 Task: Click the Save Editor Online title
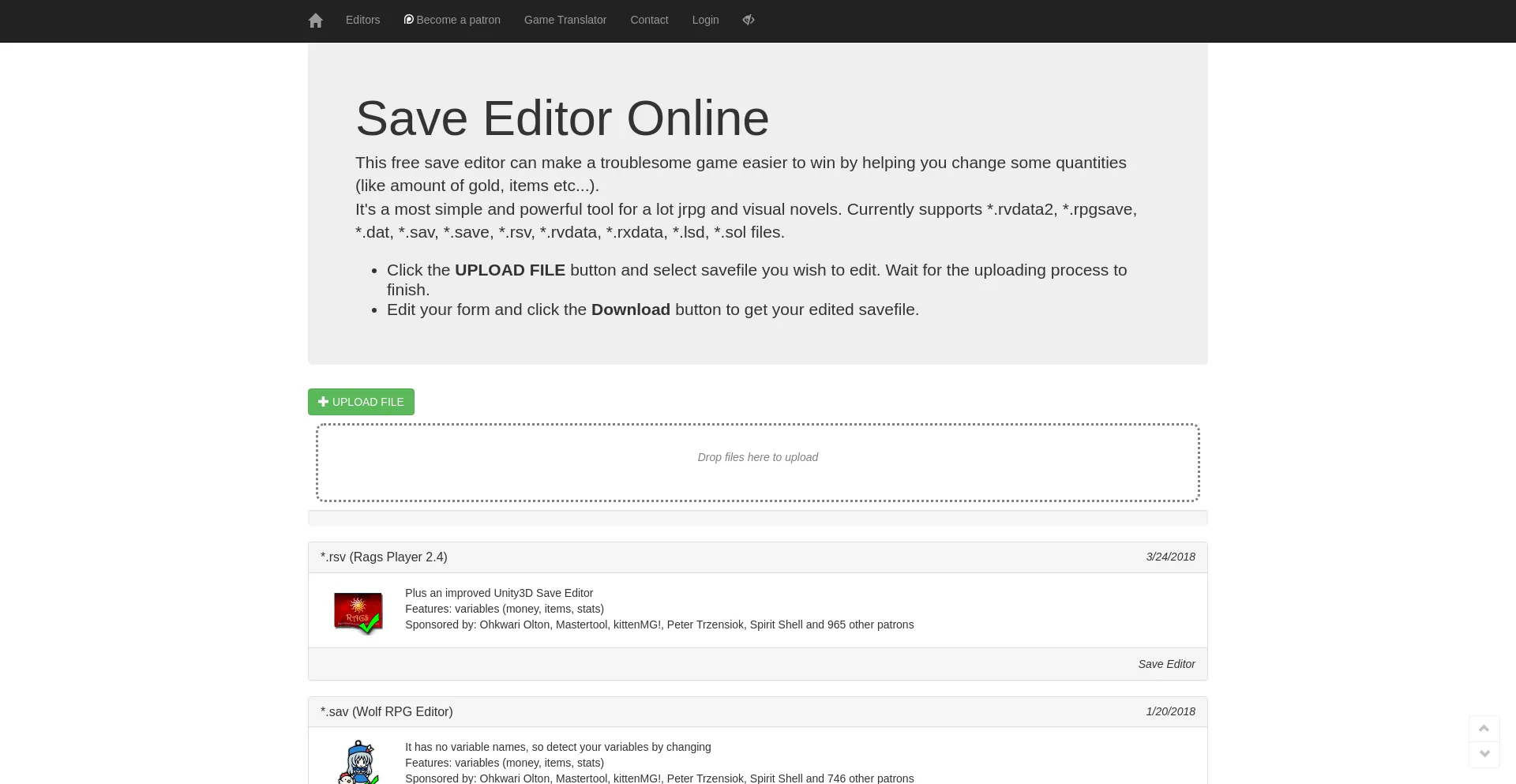[x=561, y=118]
